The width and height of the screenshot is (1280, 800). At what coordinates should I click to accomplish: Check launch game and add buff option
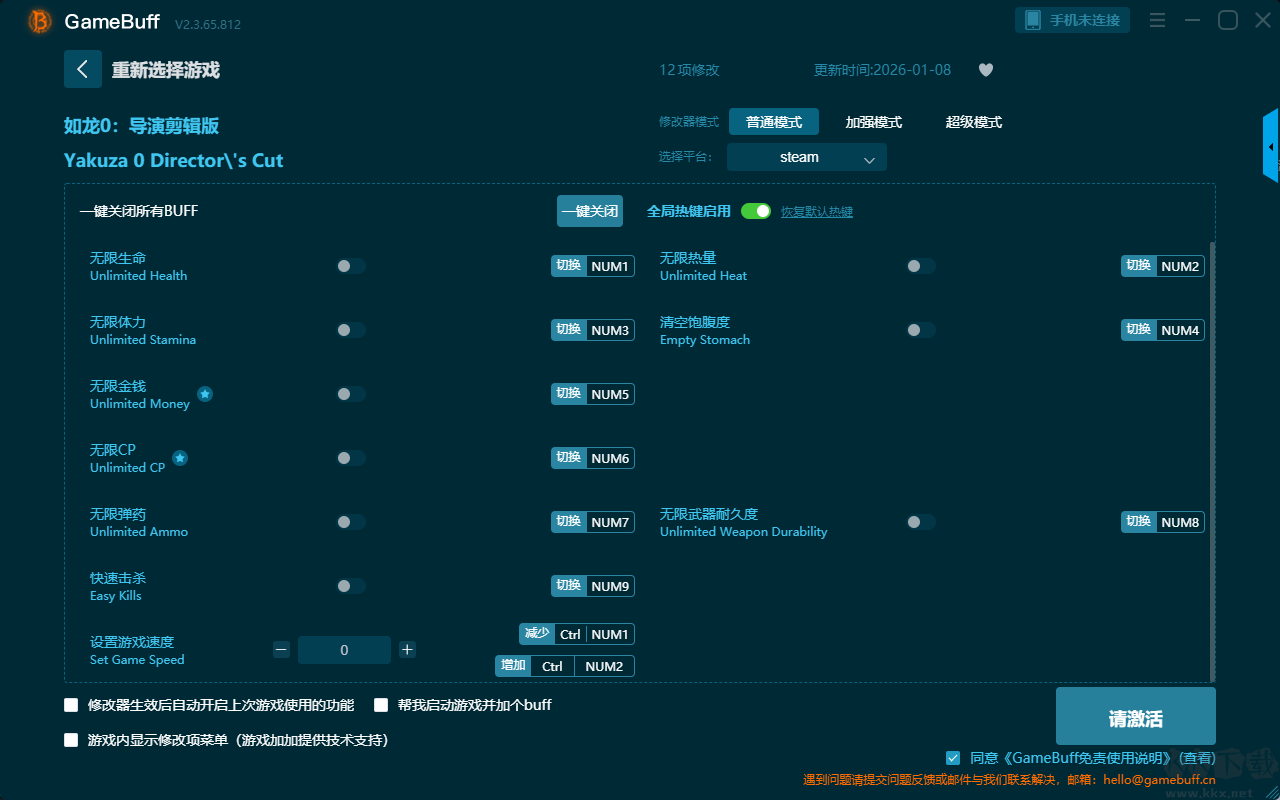coord(381,705)
